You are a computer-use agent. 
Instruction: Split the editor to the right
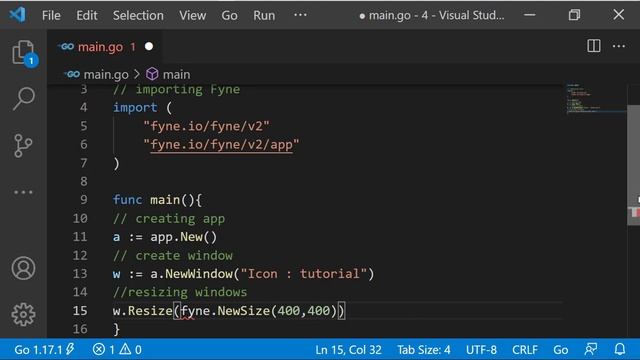pyautogui.click(x=593, y=46)
